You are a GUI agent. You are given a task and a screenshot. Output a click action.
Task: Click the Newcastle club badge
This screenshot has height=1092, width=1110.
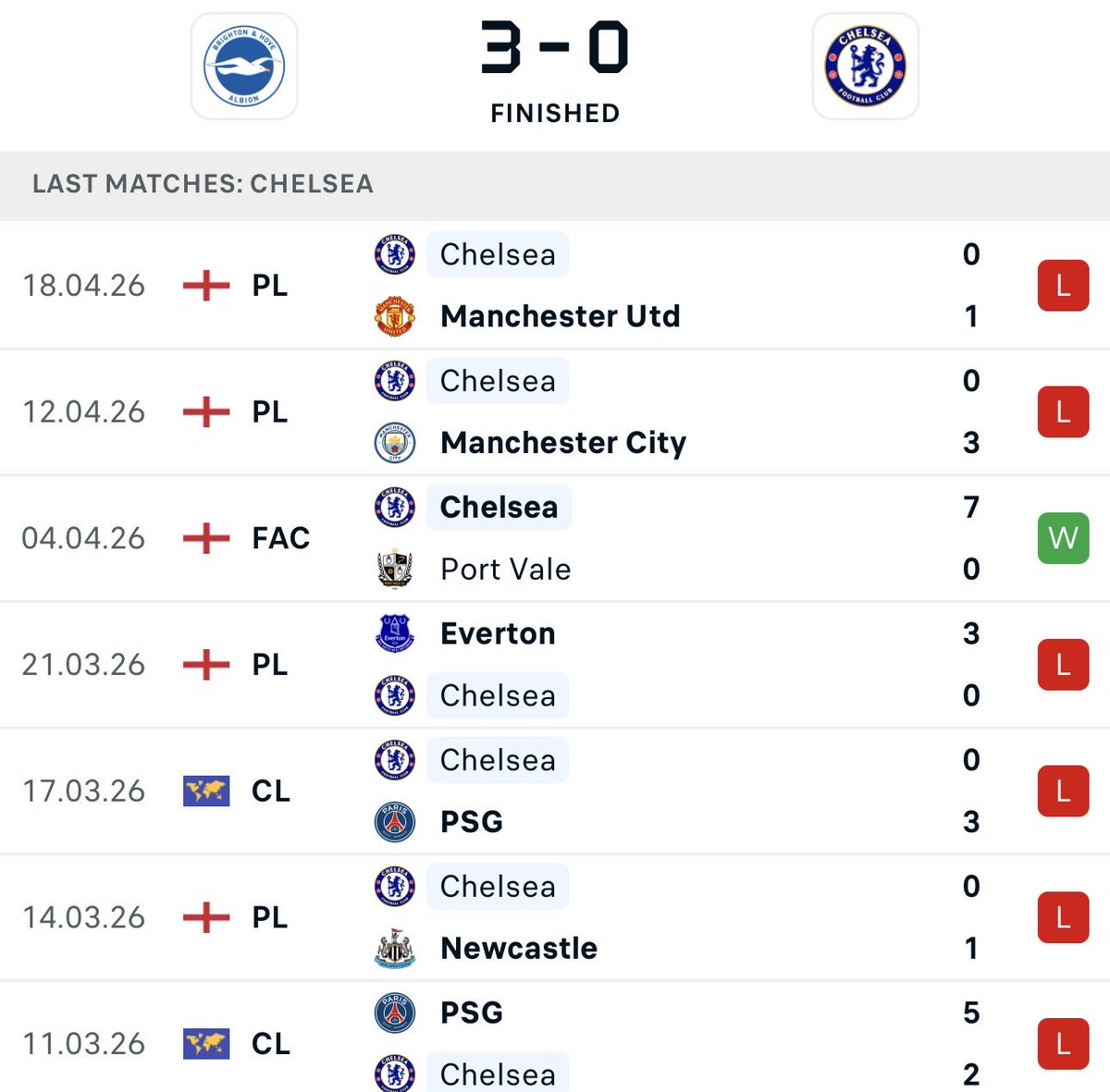coord(395,948)
